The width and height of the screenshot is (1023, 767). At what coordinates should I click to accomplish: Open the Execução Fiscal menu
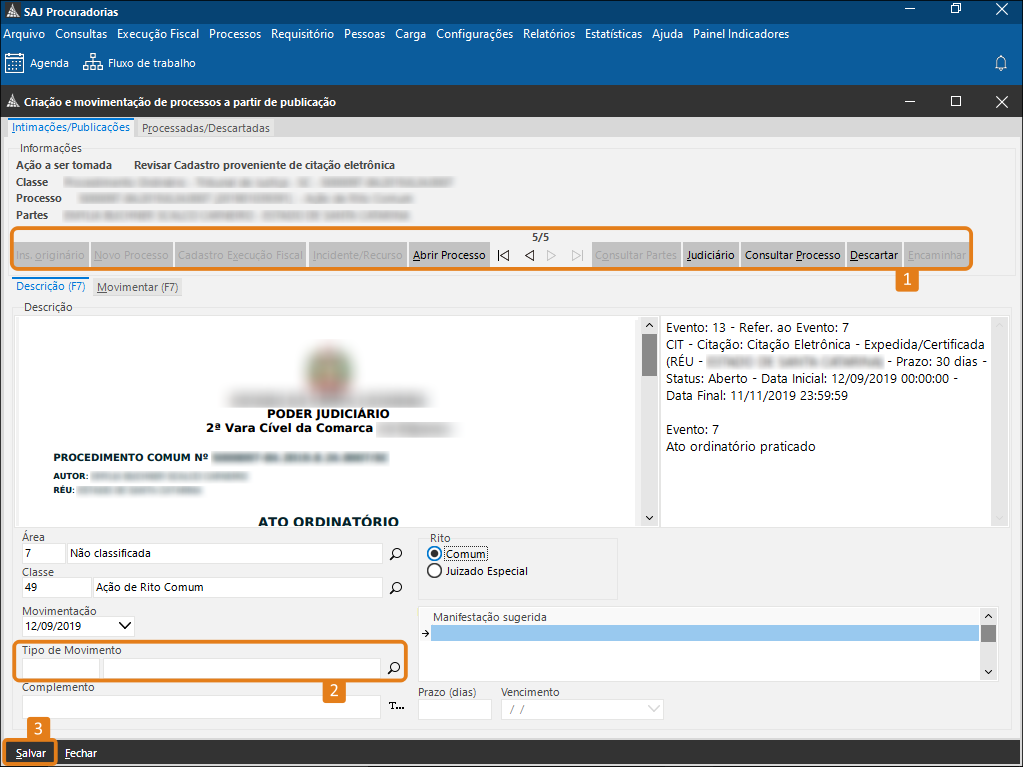tap(158, 34)
